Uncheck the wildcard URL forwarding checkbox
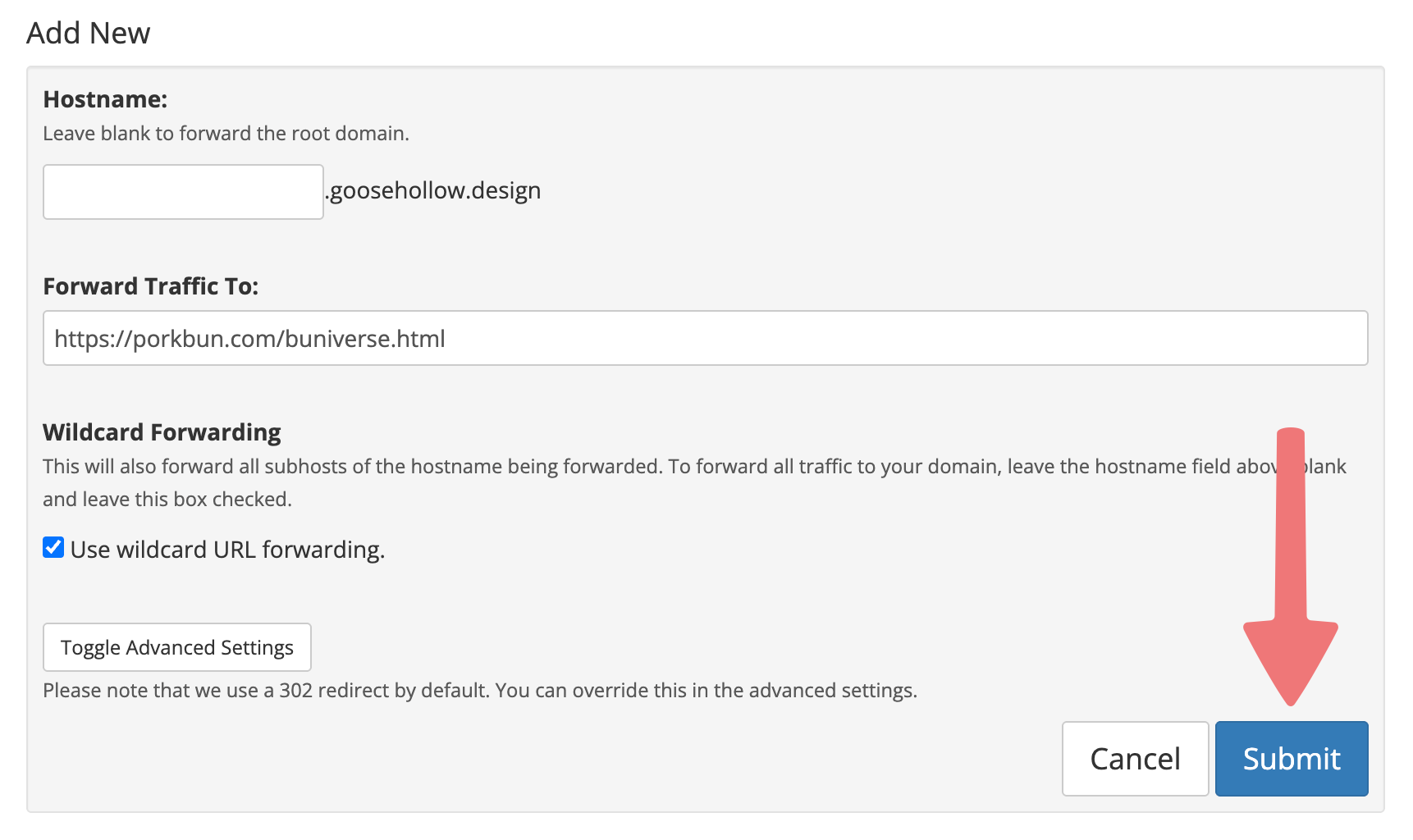The height and width of the screenshot is (840, 1413). pos(53,548)
